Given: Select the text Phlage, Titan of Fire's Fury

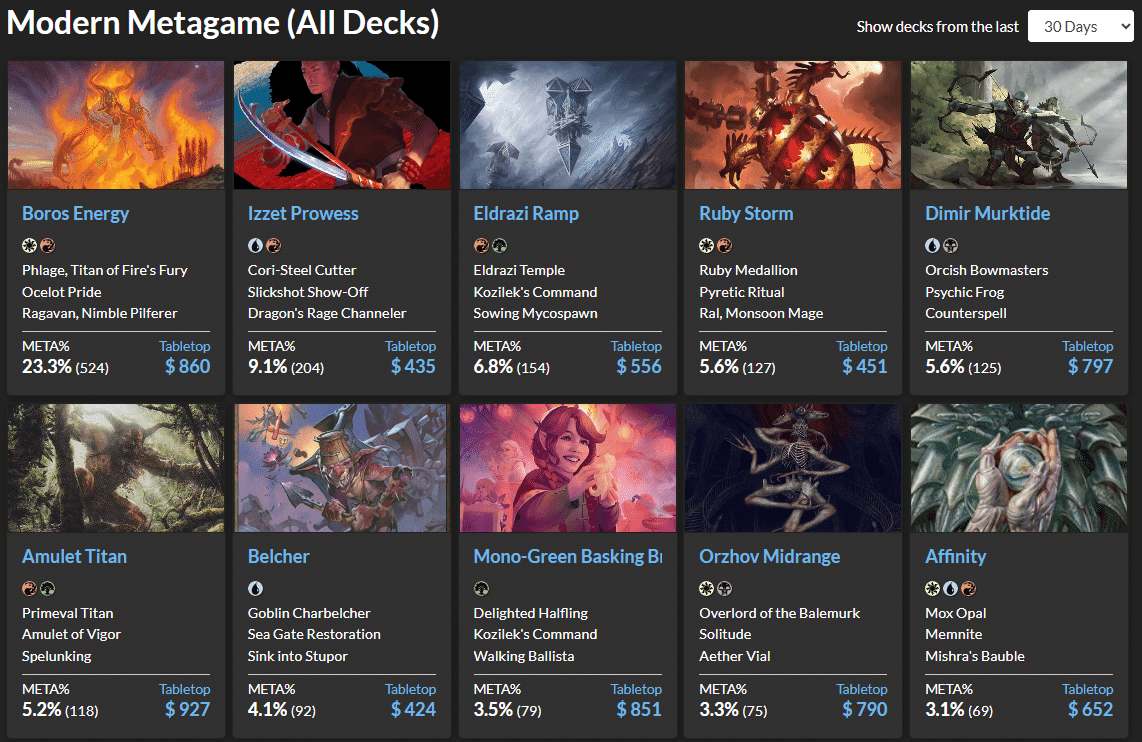Looking at the screenshot, I should point(105,270).
